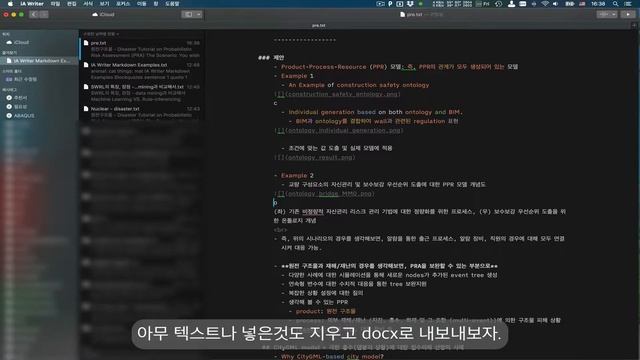
Task: Open the Dropbox menu bar icon
Action: click(x=410, y=4)
